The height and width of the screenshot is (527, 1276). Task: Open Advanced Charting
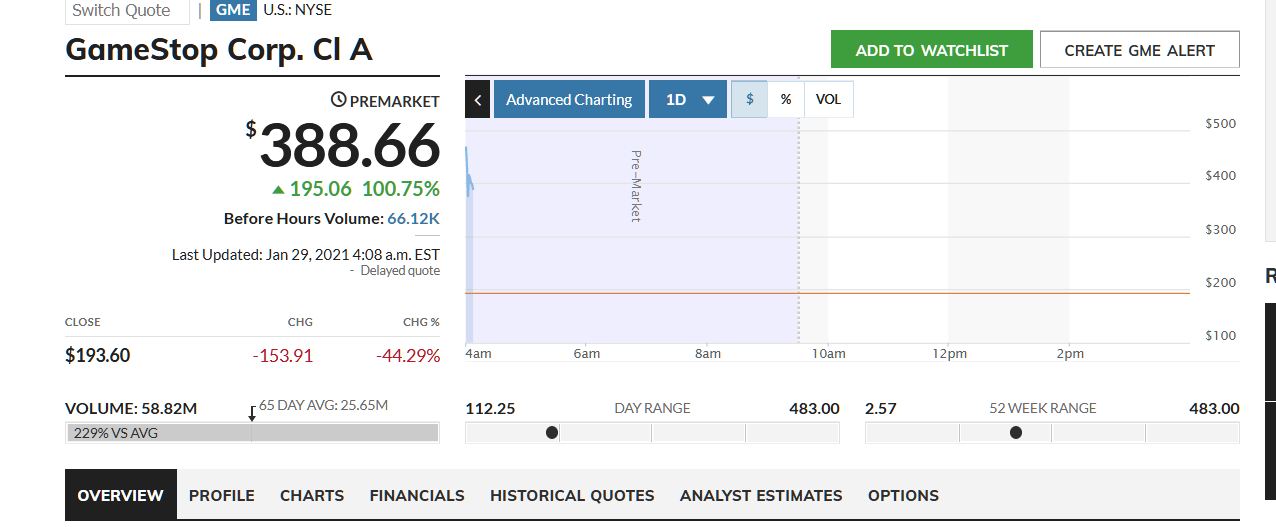569,100
